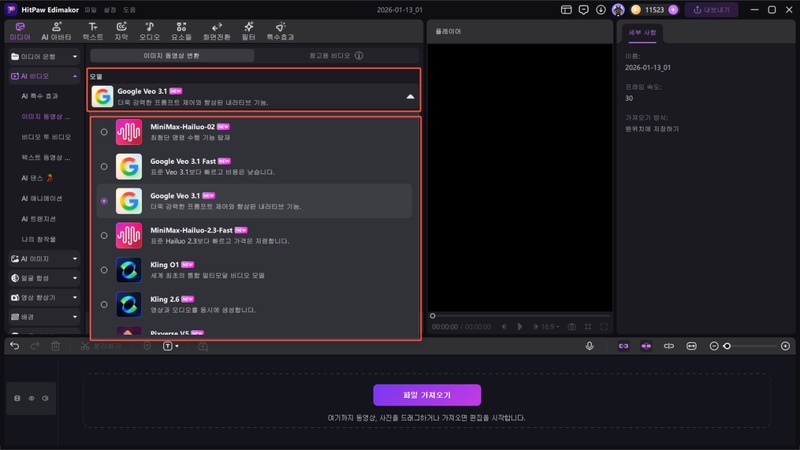The width and height of the screenshot is (800, 450).
Task: Expand the 미디어 은행 dropdown
Action: [74, 57]
